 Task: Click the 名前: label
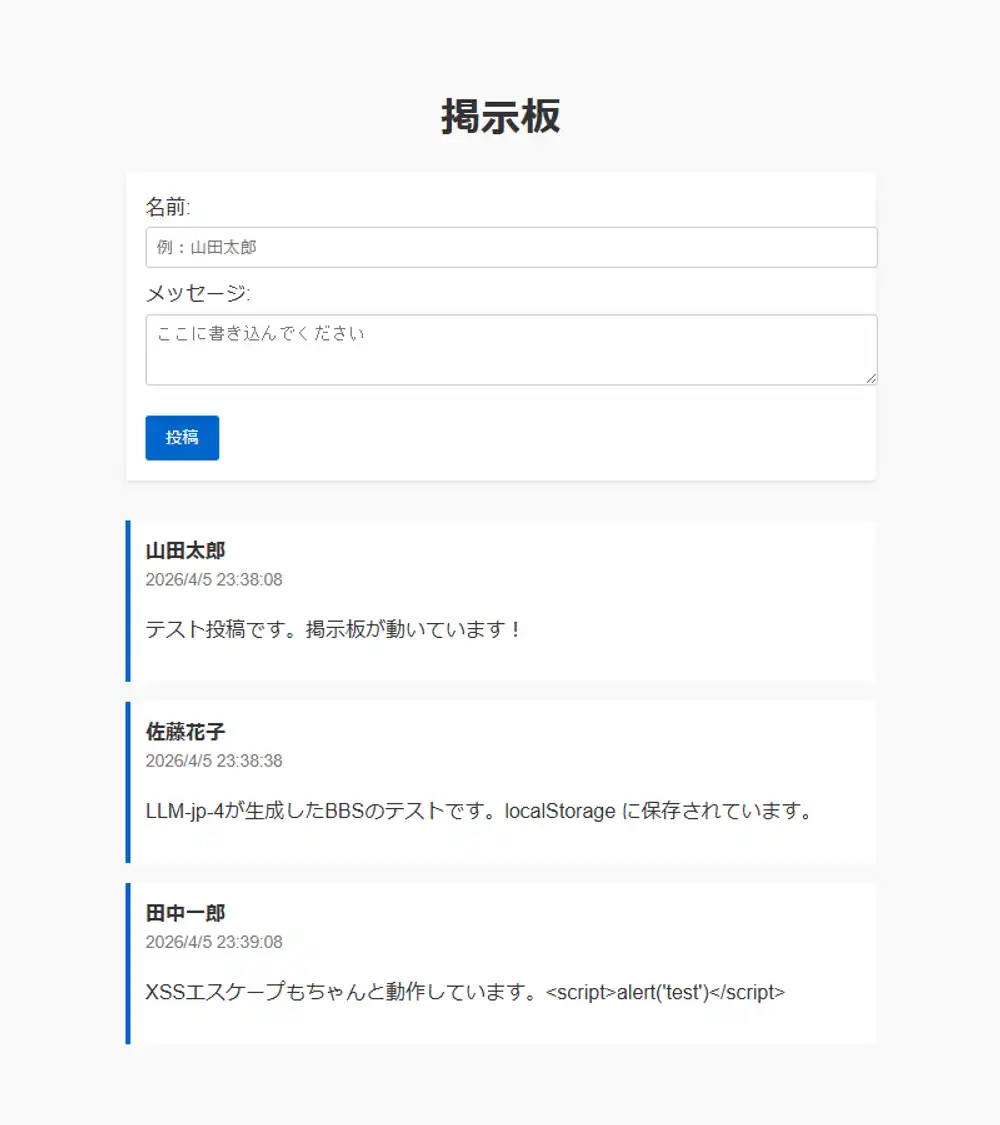(x=168, y=207)
